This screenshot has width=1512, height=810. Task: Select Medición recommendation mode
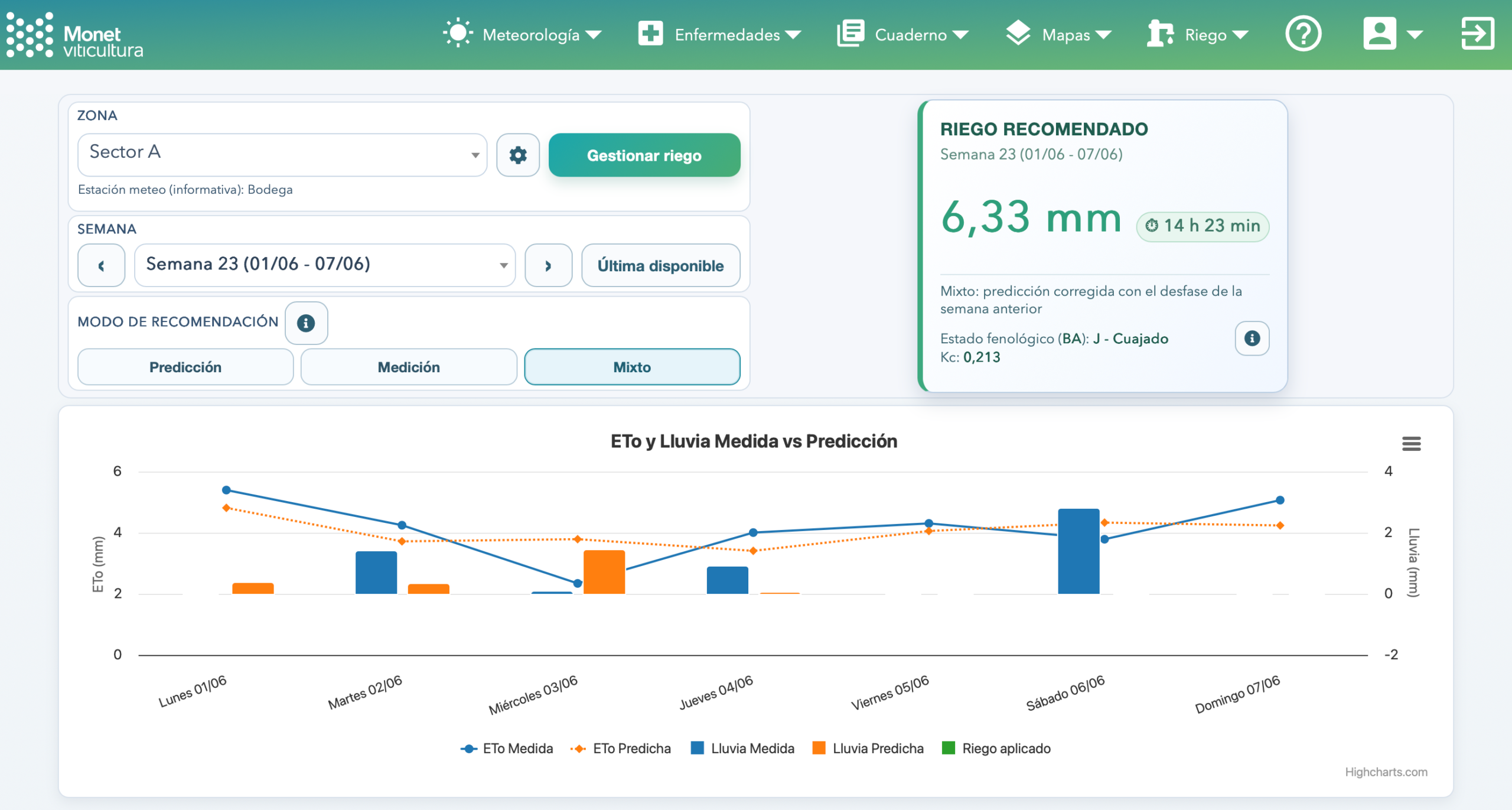coord(409,367)
